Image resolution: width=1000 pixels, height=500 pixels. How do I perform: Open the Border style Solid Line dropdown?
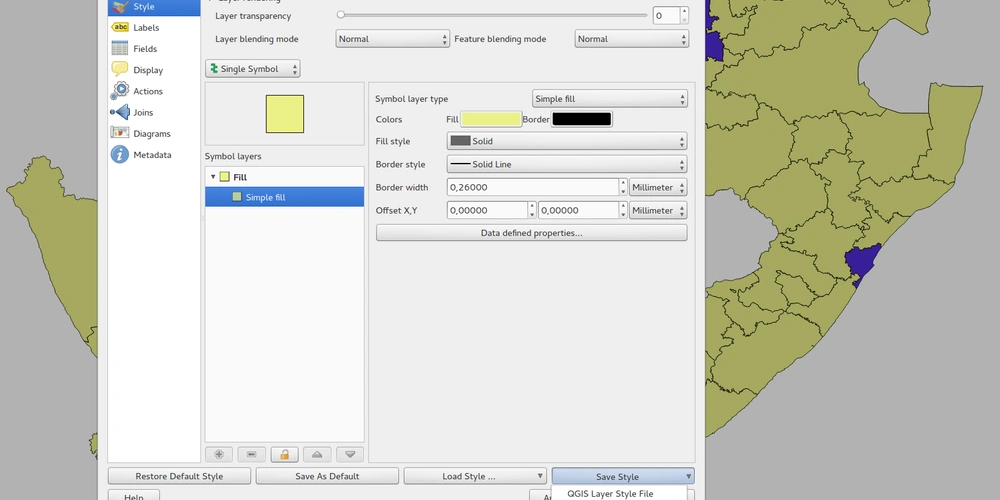[x=567, y=164]
